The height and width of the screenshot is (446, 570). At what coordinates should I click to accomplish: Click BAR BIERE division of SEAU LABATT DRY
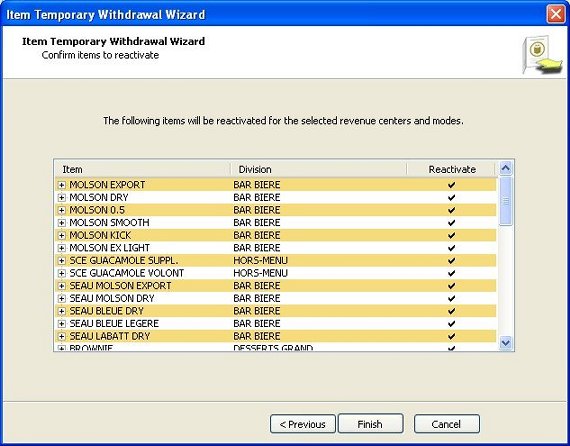(257, 336)
